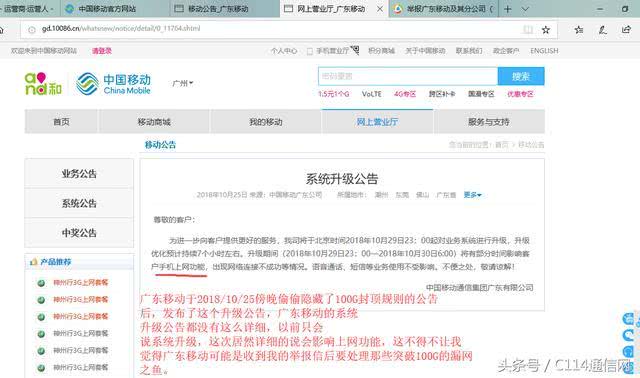
Task: Click the 广东省 city link
Action: (x=446, y=195)
